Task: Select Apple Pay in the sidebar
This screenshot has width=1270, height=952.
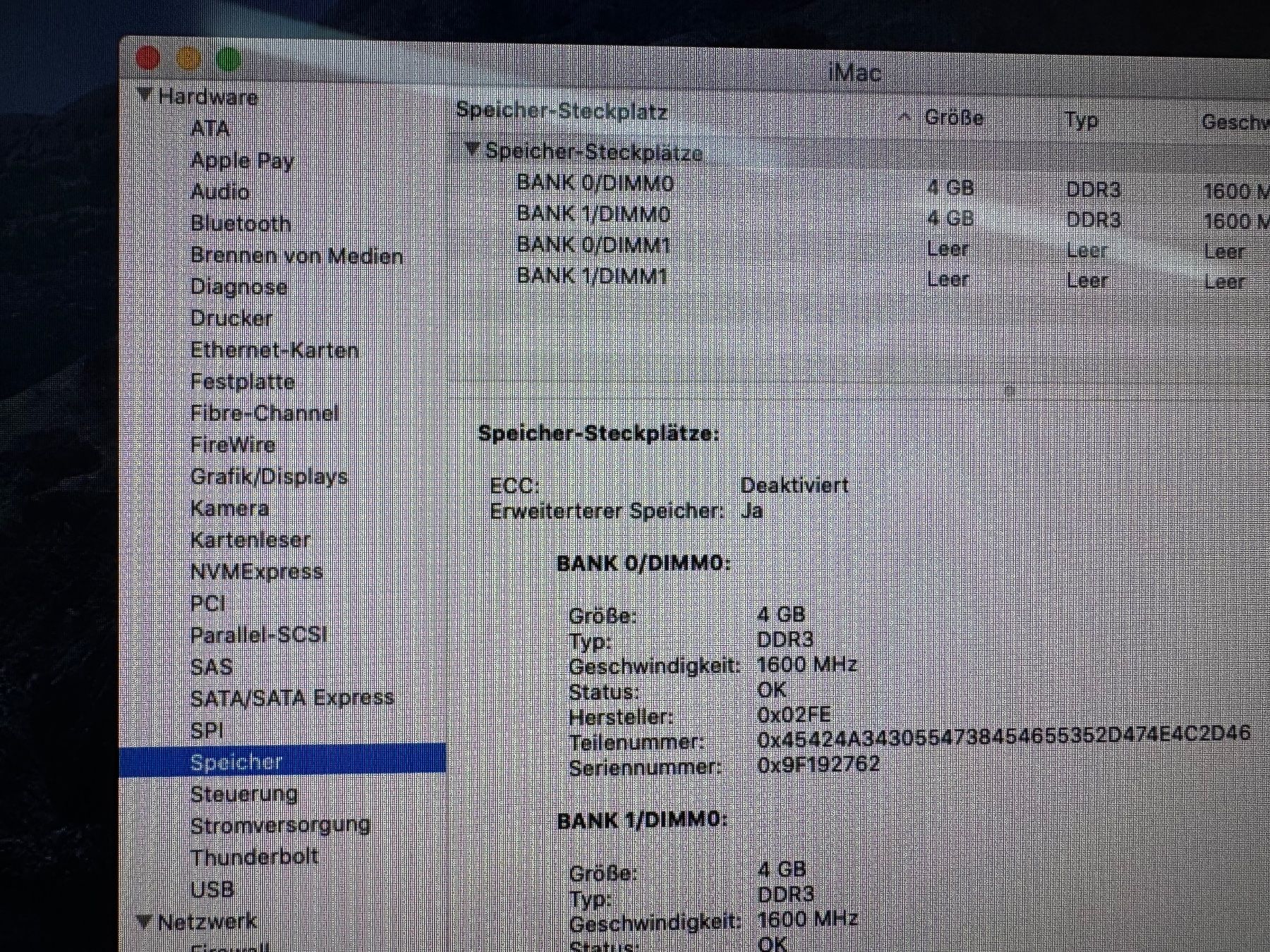Action: click(x=242, y=160)
